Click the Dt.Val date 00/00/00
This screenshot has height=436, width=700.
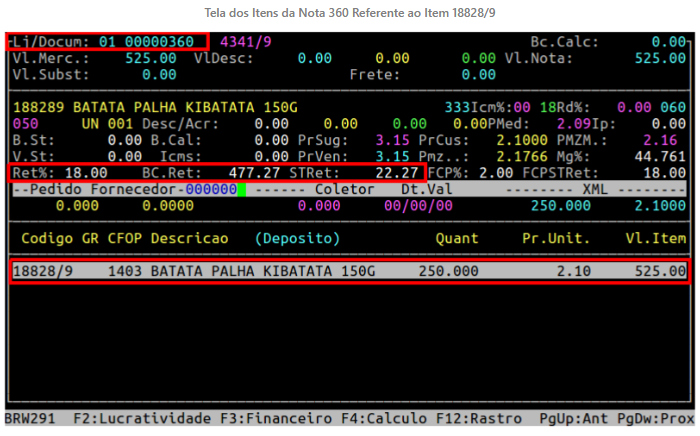pos(418,205)
